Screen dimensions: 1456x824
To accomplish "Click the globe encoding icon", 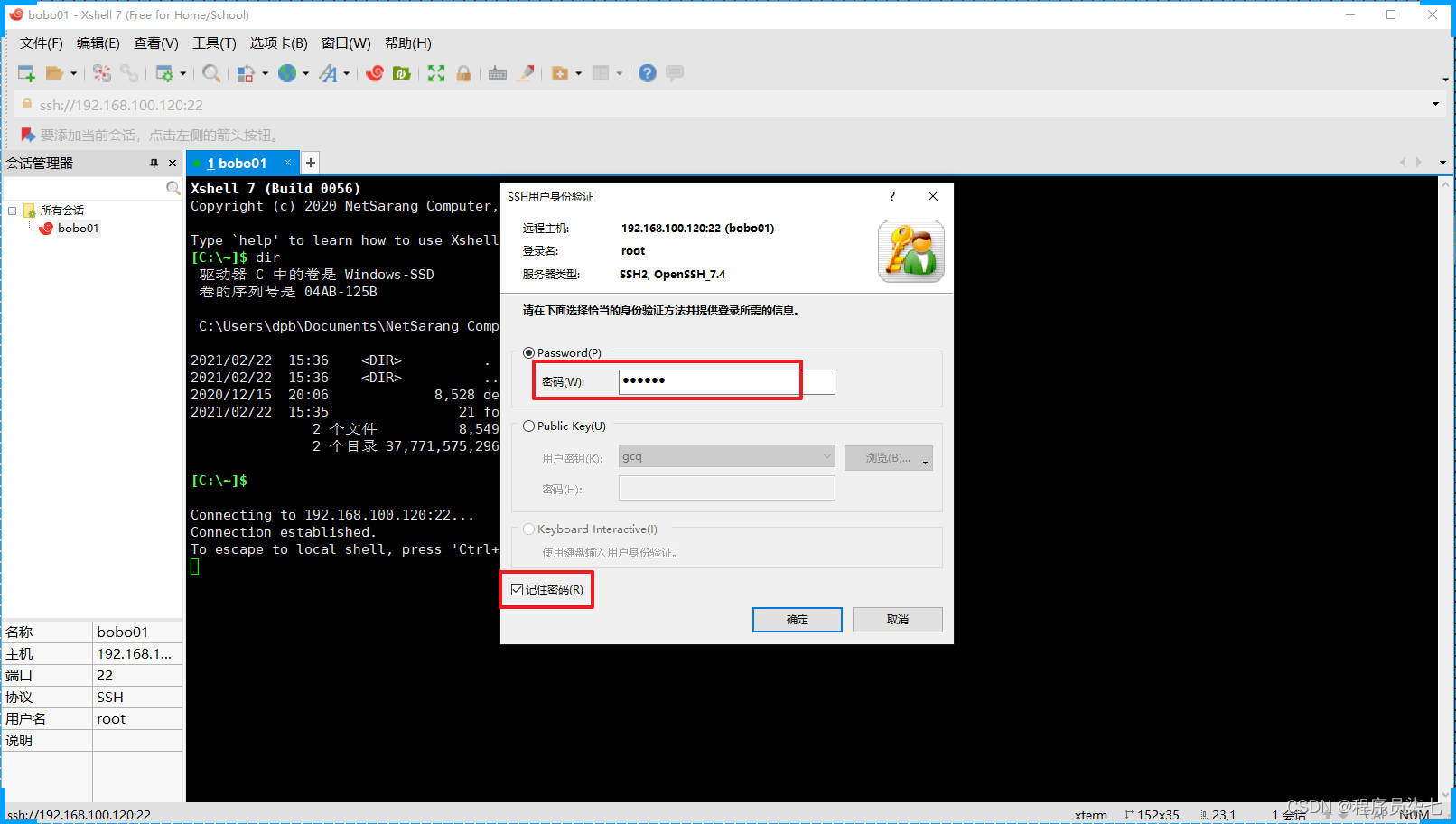I will (x=287, y=73).
